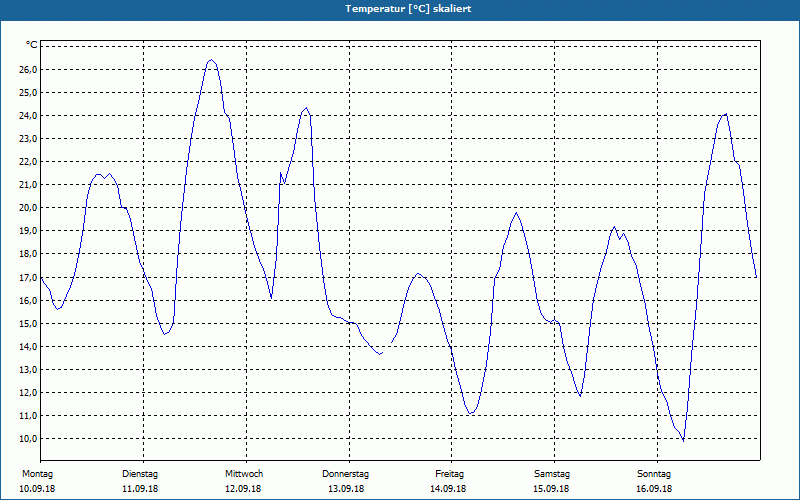The width and height of the screenshot is (800, 500).
Task: Click the date 13.09.18
Action: click(x=346, y=489)
